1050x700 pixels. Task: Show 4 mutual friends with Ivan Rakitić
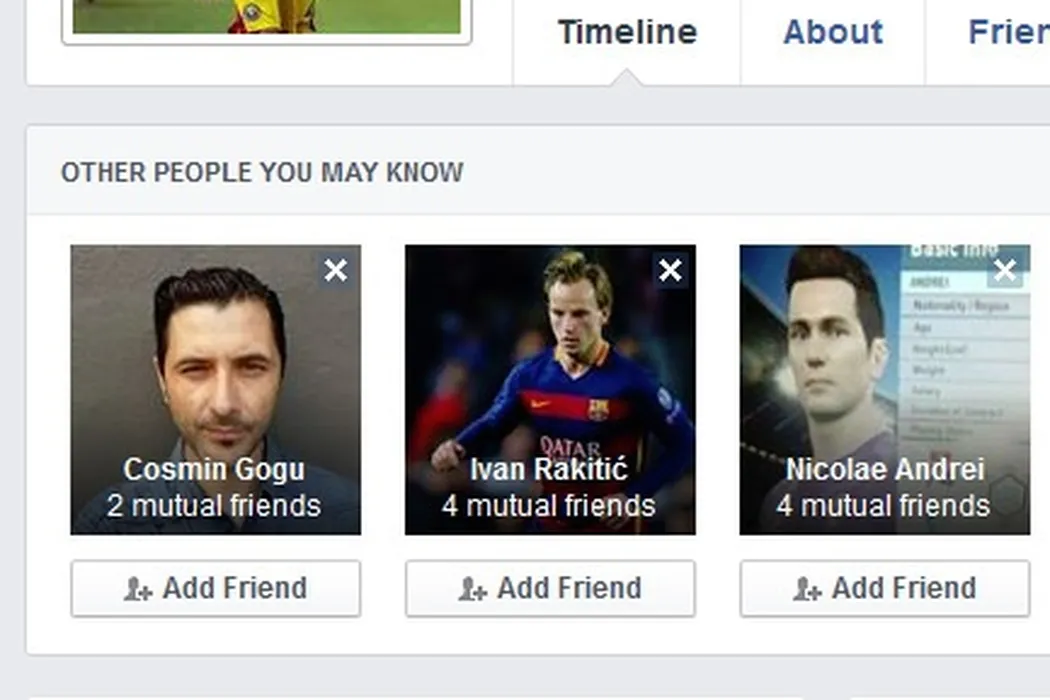(549, 505)
